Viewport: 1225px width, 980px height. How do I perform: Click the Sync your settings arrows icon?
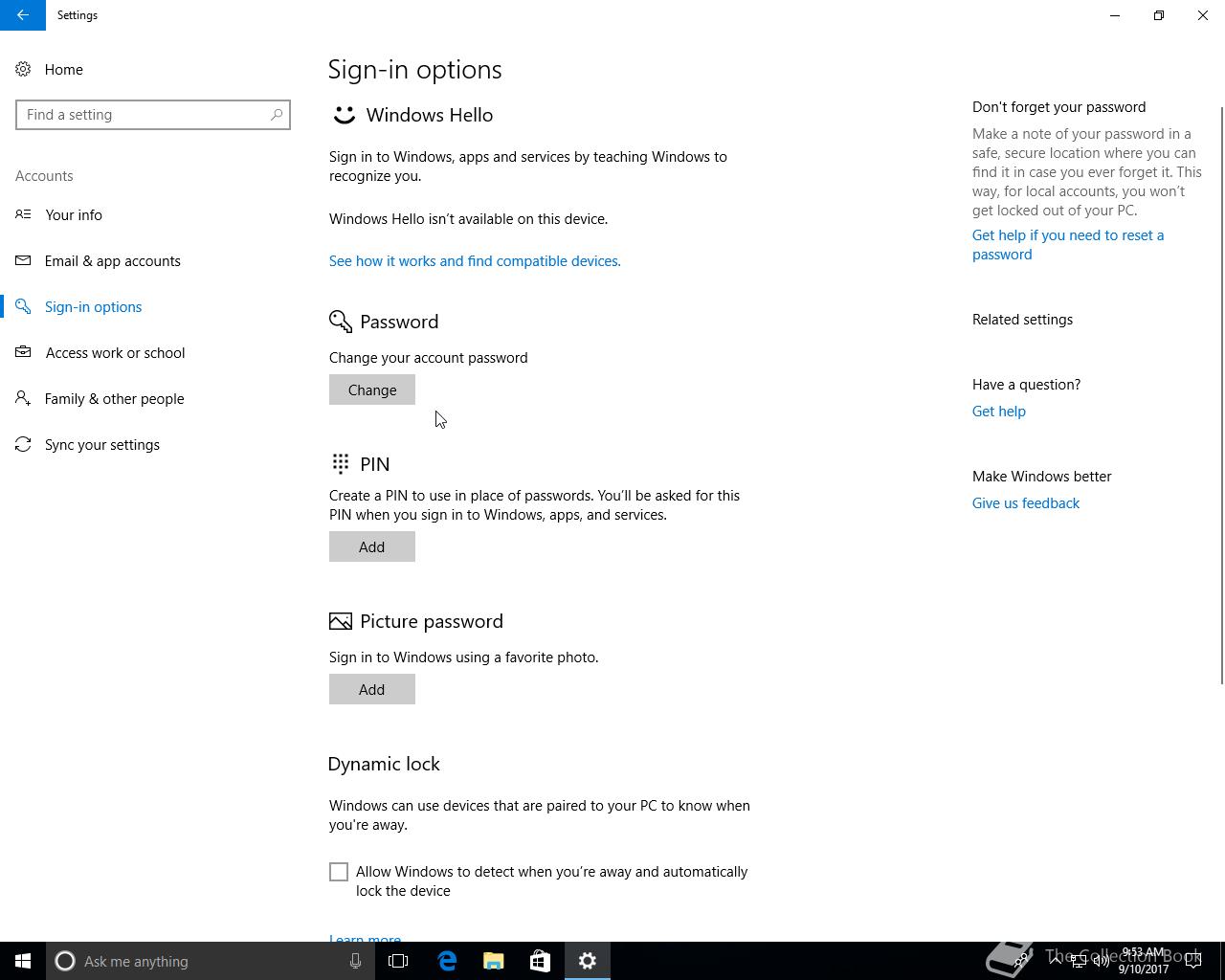point(23,444)
